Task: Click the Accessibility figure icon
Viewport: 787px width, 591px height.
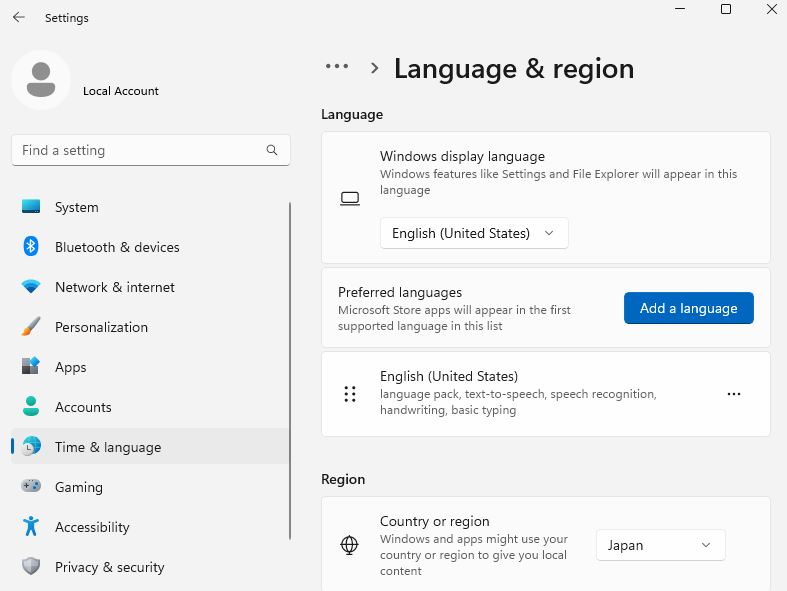Action: (x=31, y=527)
